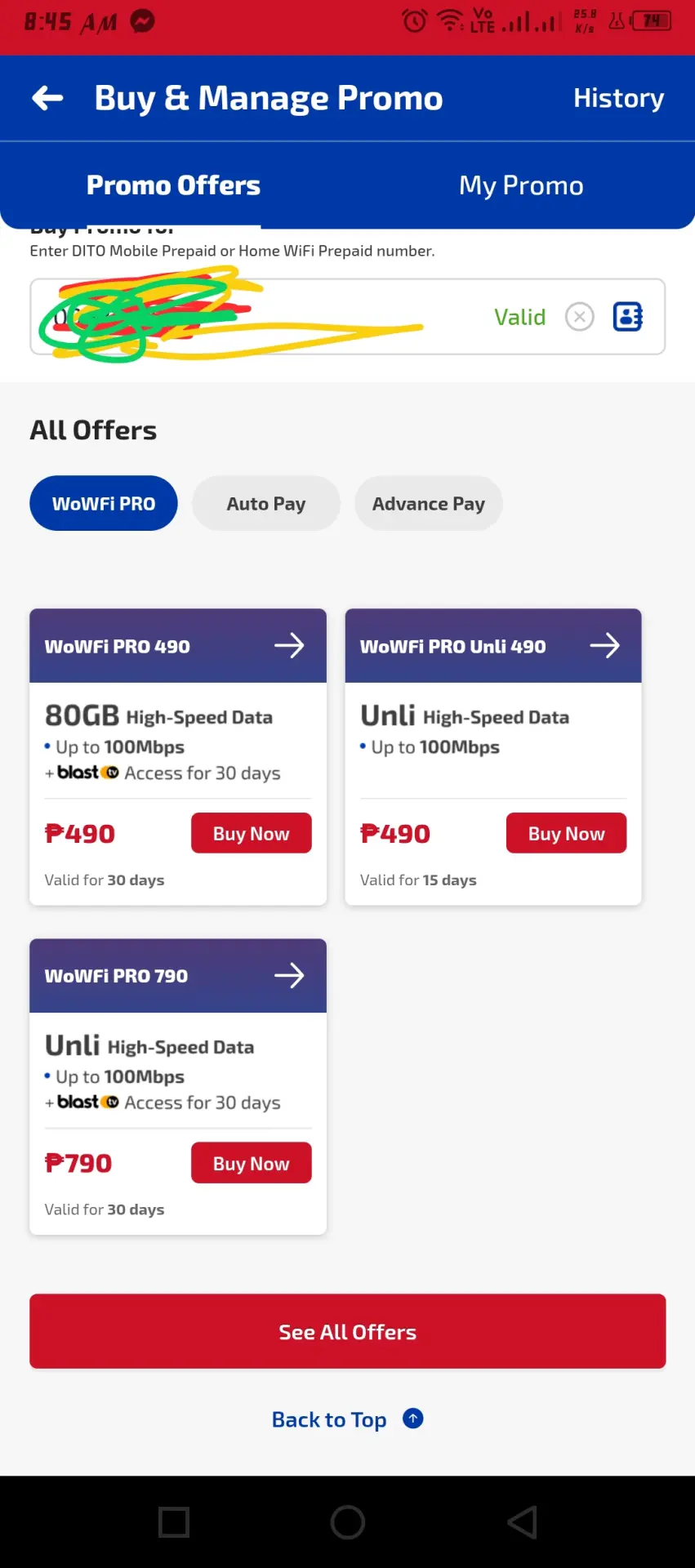Screen dimensions: 695x1568
Task: Select the Advance Pay filter chip
Action: (x=429, y=503)
